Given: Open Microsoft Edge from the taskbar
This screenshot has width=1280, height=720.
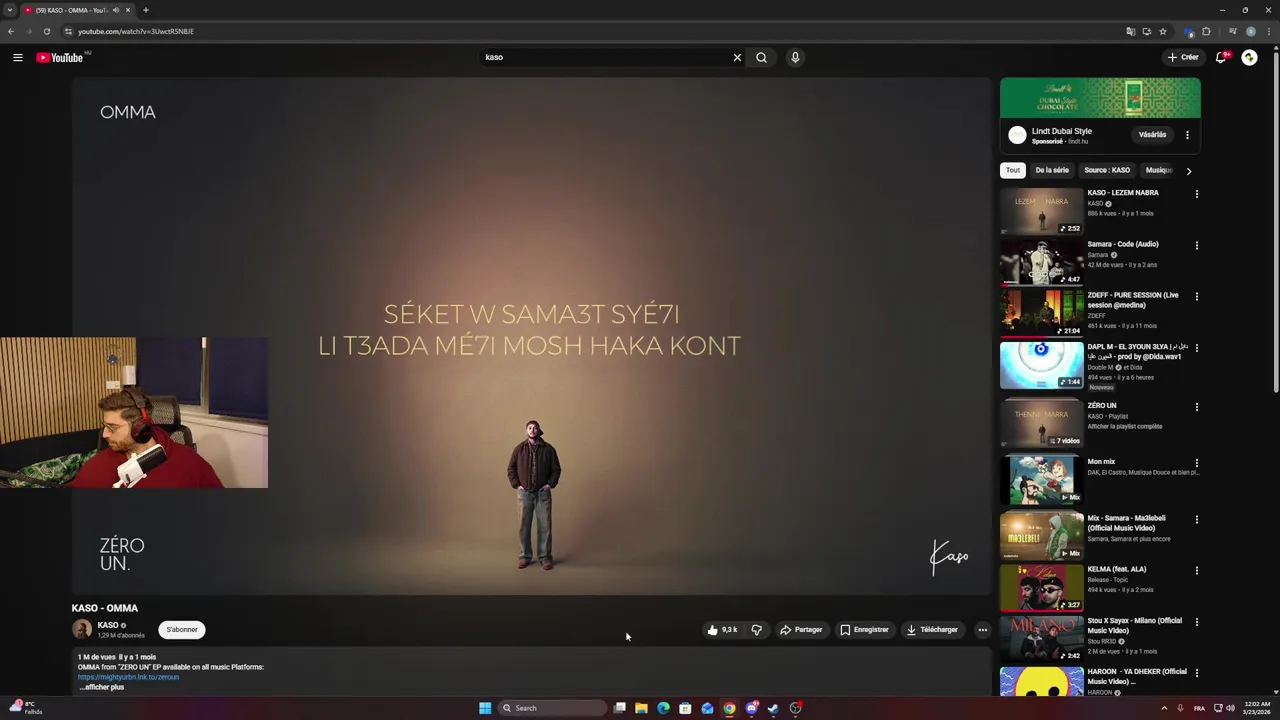Looking at the screenshot, I should click(x=663, y=708).
